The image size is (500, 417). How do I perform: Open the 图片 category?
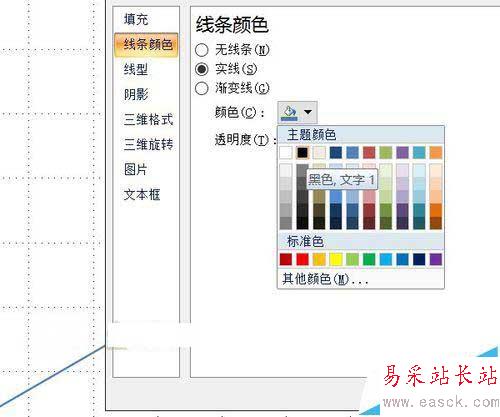[135, 169]
